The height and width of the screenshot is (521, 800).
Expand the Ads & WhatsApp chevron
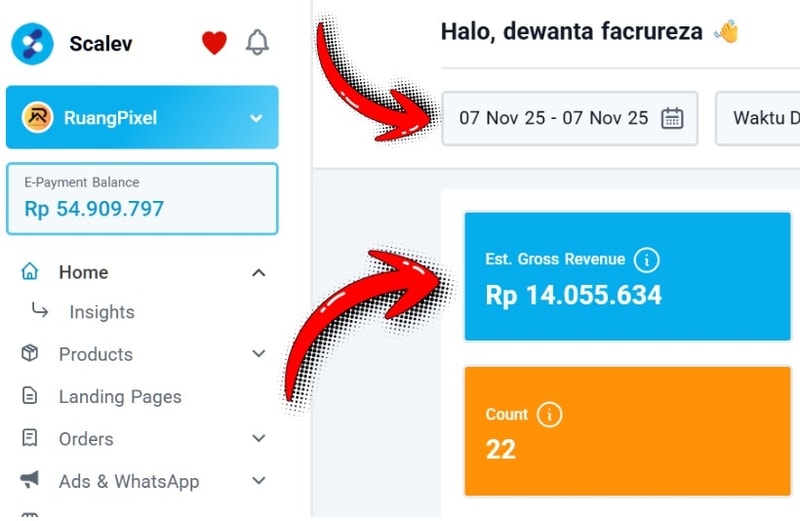(258, 481)
